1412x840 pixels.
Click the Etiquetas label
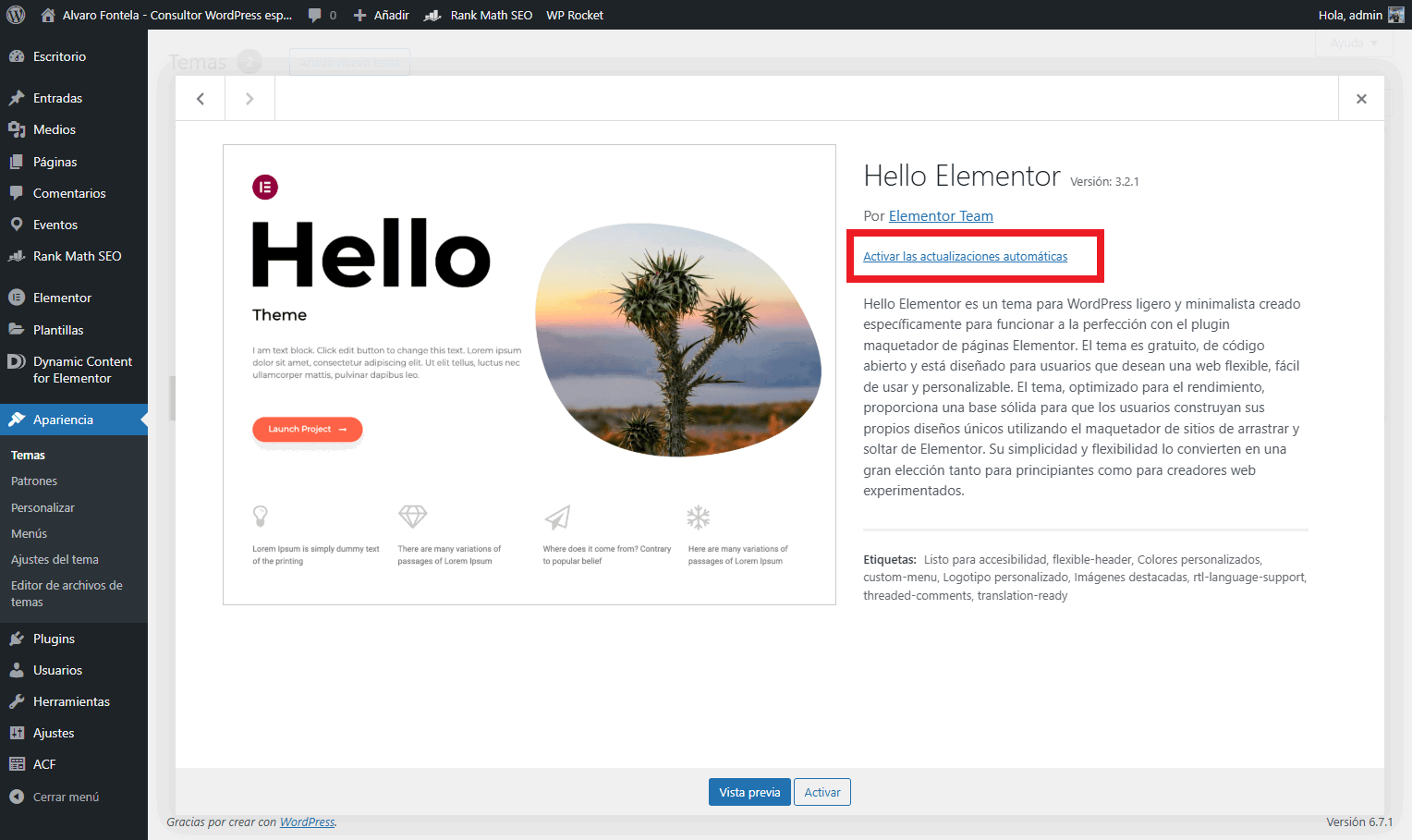890,560
